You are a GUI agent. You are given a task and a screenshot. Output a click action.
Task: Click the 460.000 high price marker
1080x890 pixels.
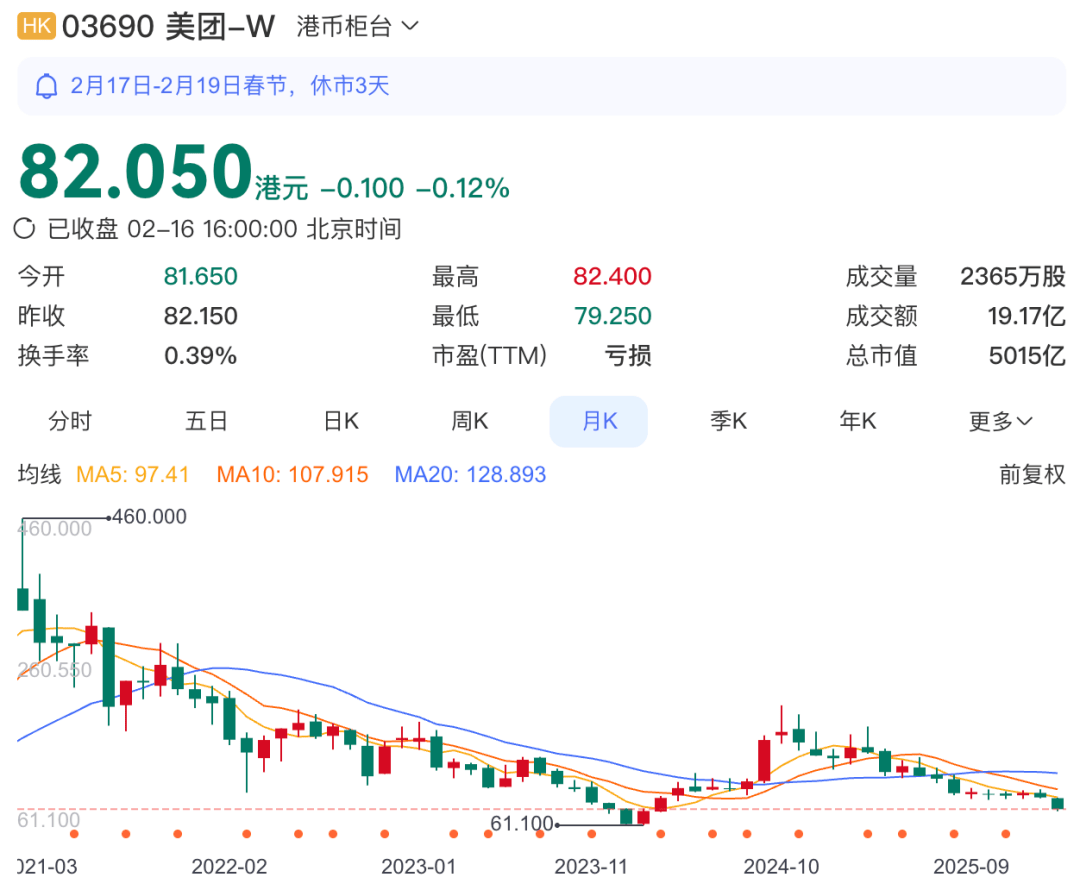coord(150,517)
